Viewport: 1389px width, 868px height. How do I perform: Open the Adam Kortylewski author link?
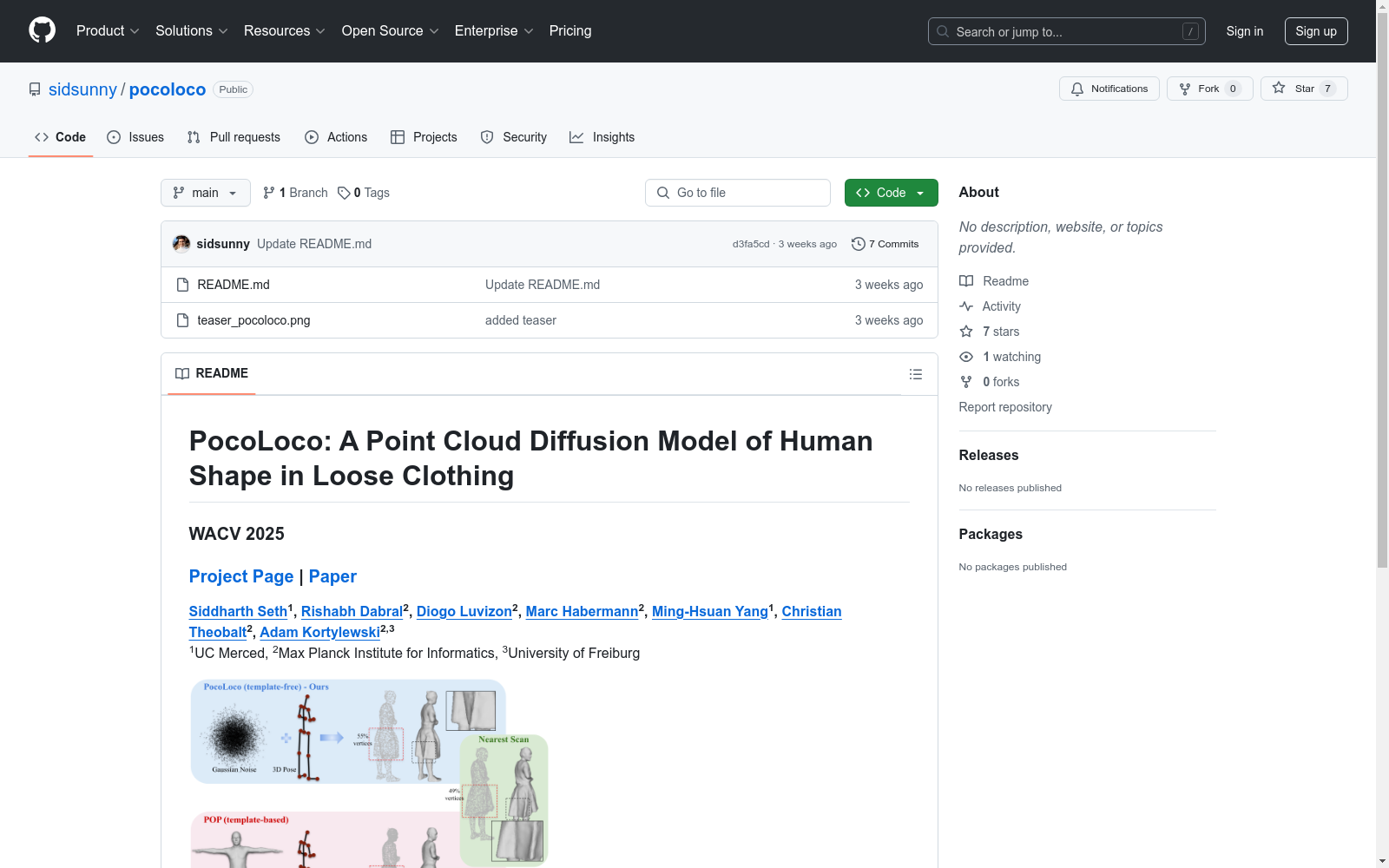[x=320, y=632]
